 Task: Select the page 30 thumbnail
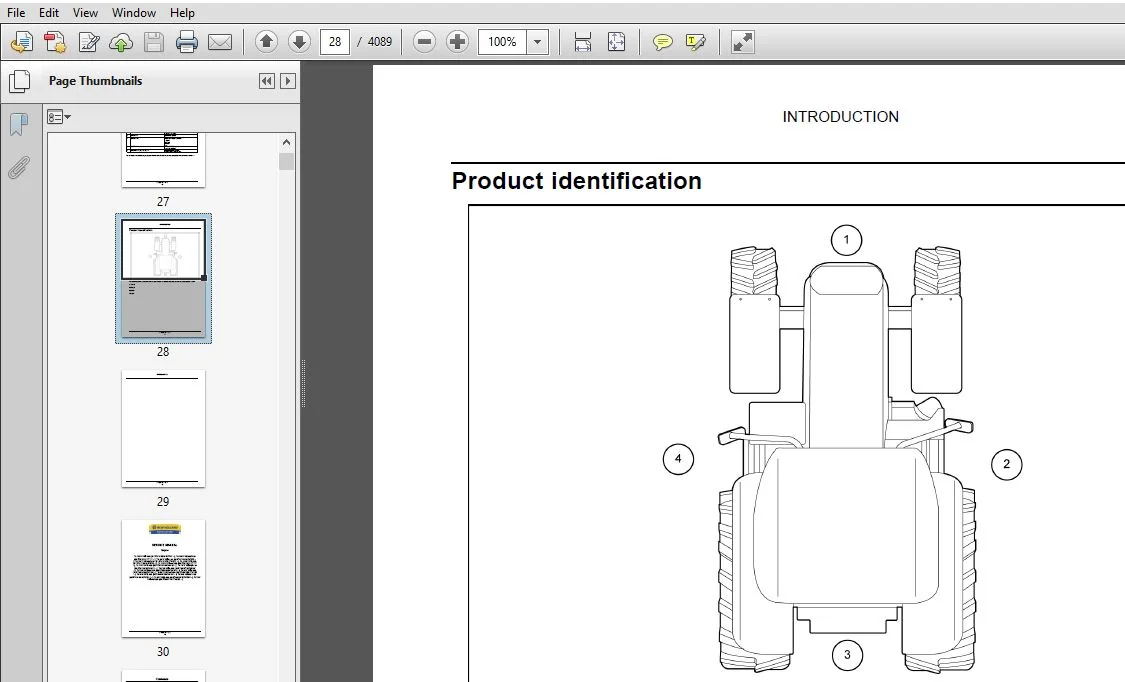pos(163,579)
